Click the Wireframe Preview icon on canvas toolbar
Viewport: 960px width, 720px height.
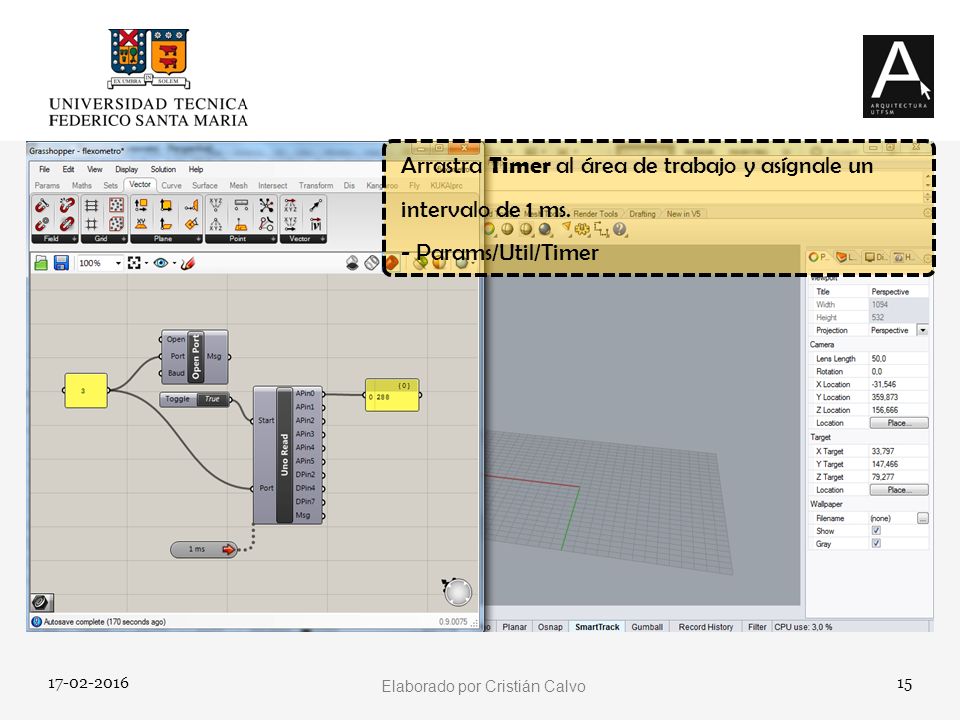[x=372, y=263]
